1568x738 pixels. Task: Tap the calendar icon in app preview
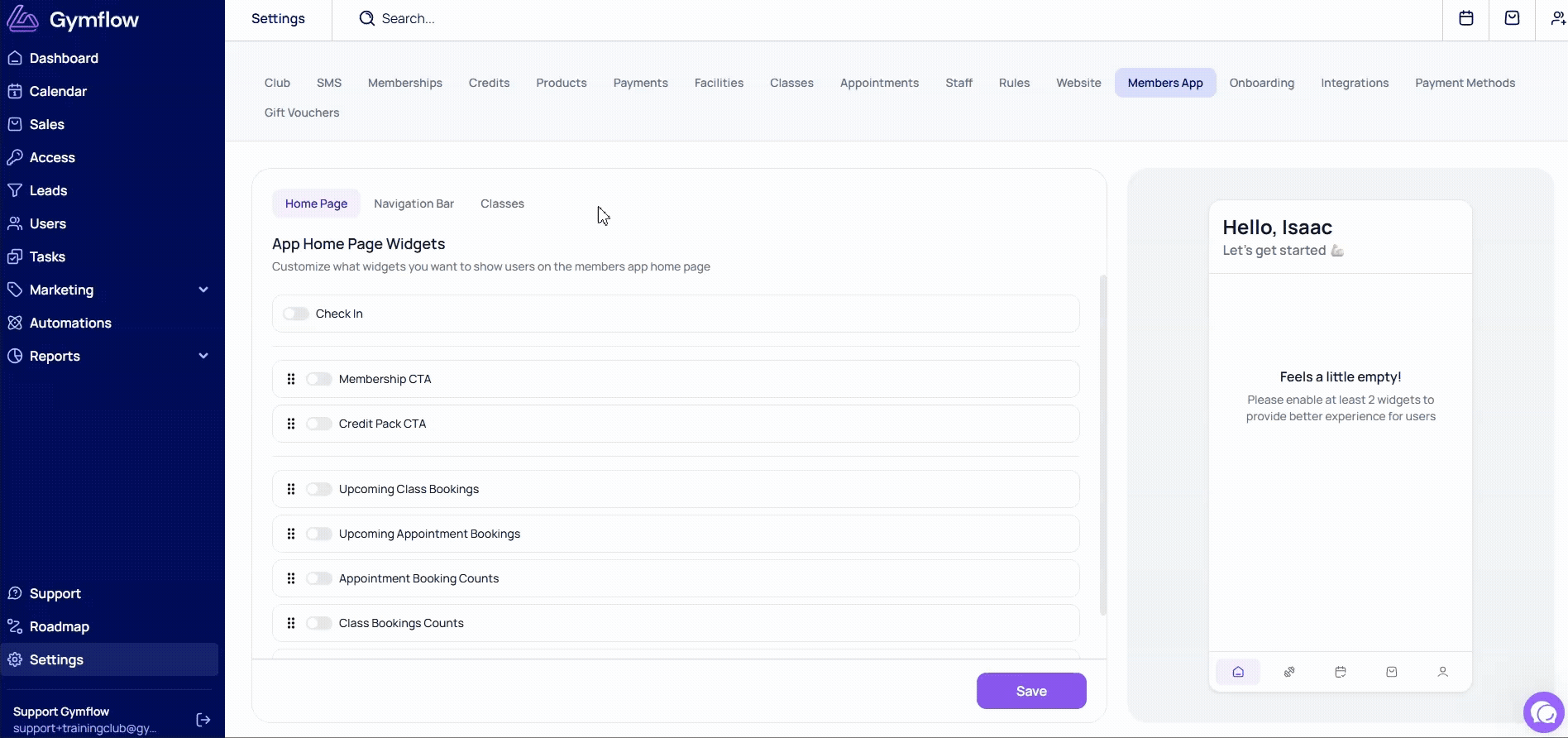(1341, 672)
